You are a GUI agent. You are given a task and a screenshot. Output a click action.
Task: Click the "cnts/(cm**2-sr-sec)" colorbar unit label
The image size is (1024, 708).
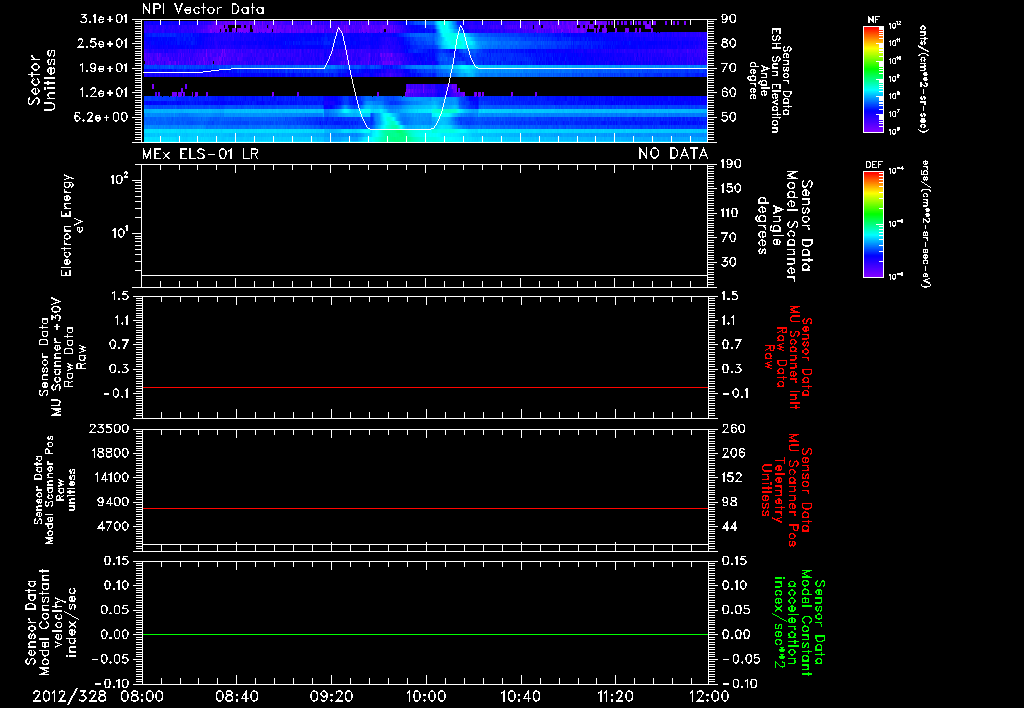[923, 79]
